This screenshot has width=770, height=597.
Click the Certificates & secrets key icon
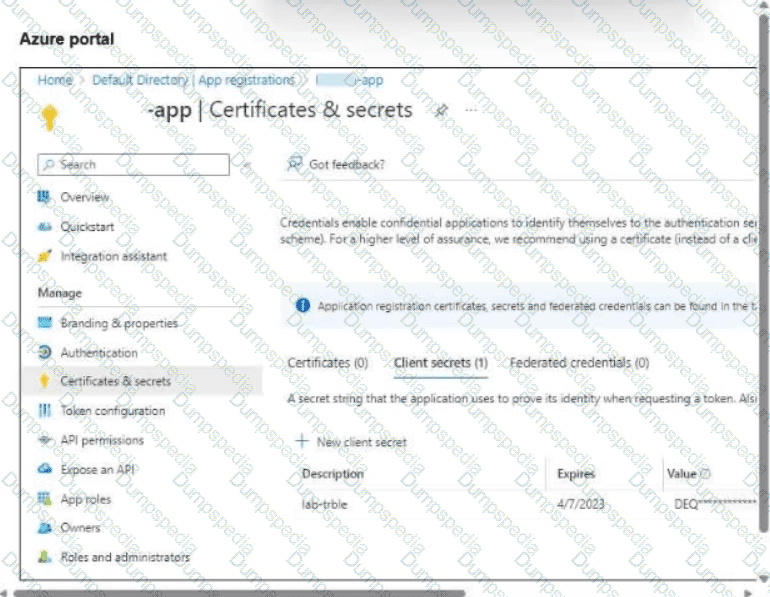point(44,381)
